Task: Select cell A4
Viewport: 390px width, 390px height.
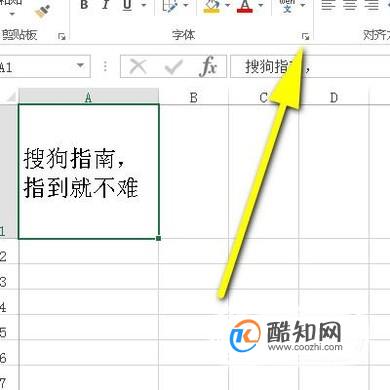Action: pos(89,302)
